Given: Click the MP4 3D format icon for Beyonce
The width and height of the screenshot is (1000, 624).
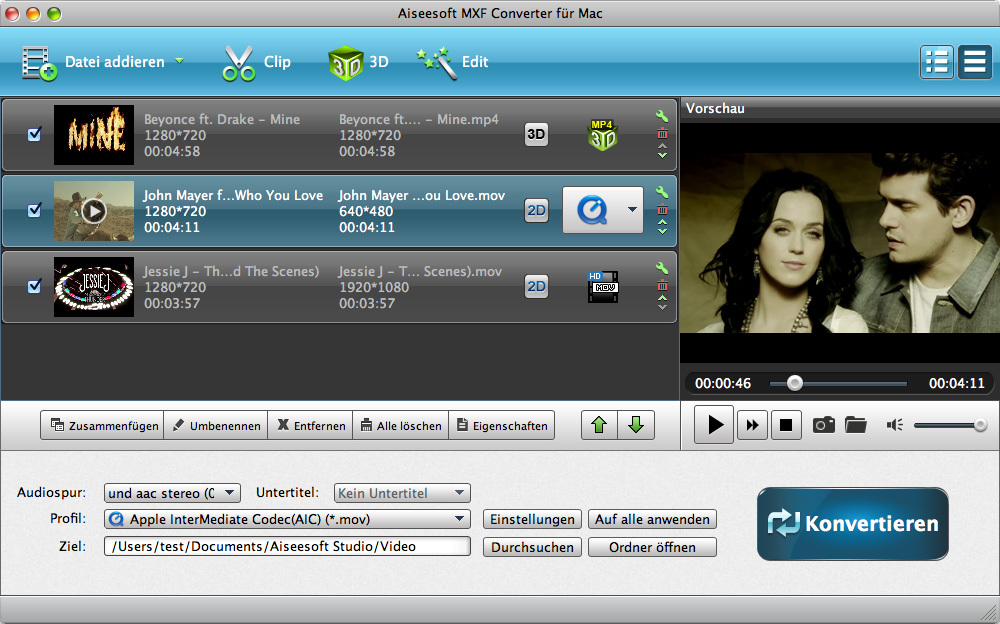Looking at the screenshot, I should point(602,135).
